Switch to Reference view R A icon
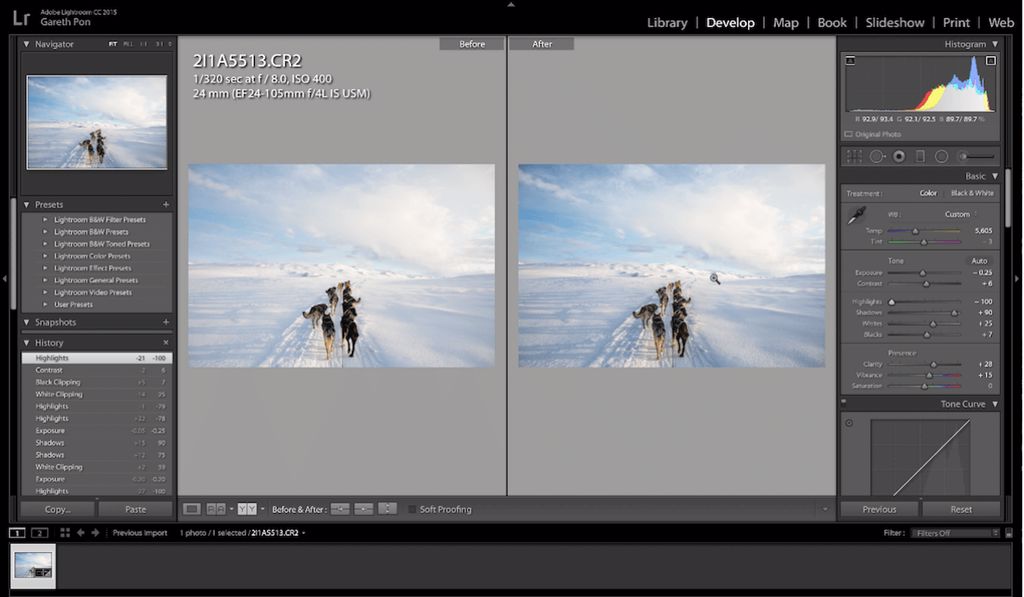Image resolution: width=1024 pixels, height=597 pixels. coord(216,509)
